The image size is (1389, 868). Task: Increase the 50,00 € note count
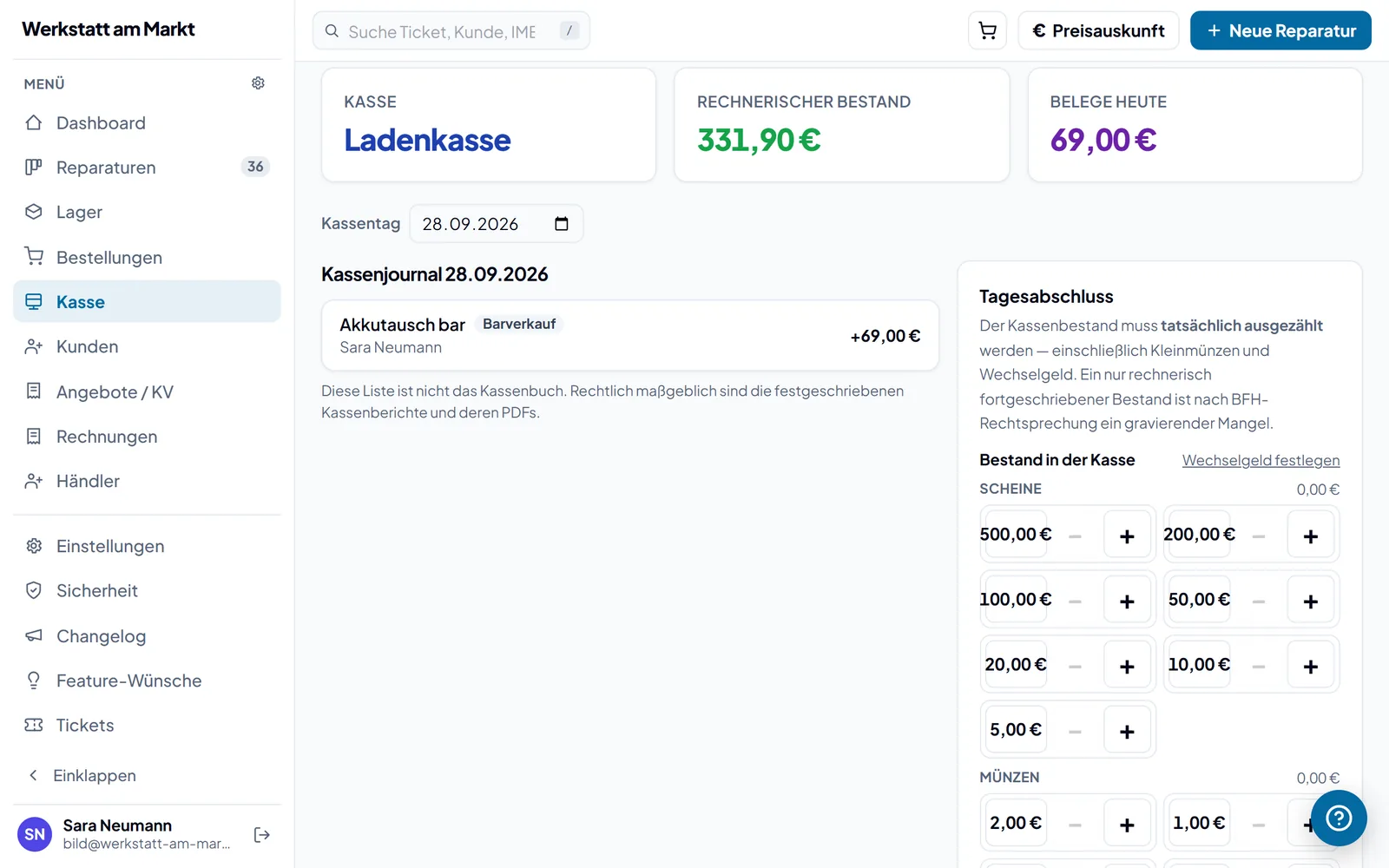tap(1311, 601)
